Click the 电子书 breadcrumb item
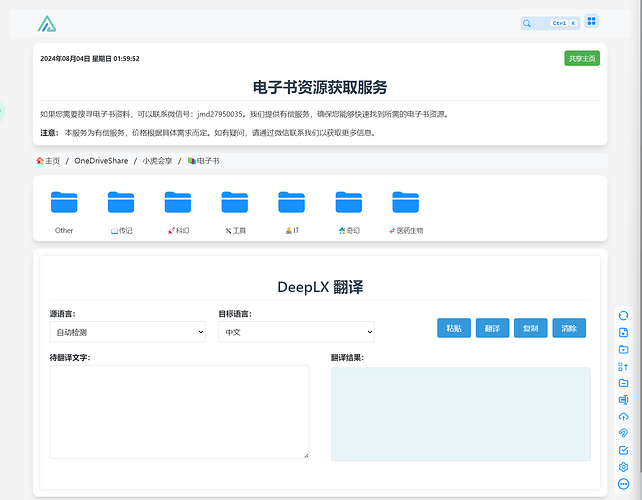Viewport: 642px width, 500px height. pos(203,161)
